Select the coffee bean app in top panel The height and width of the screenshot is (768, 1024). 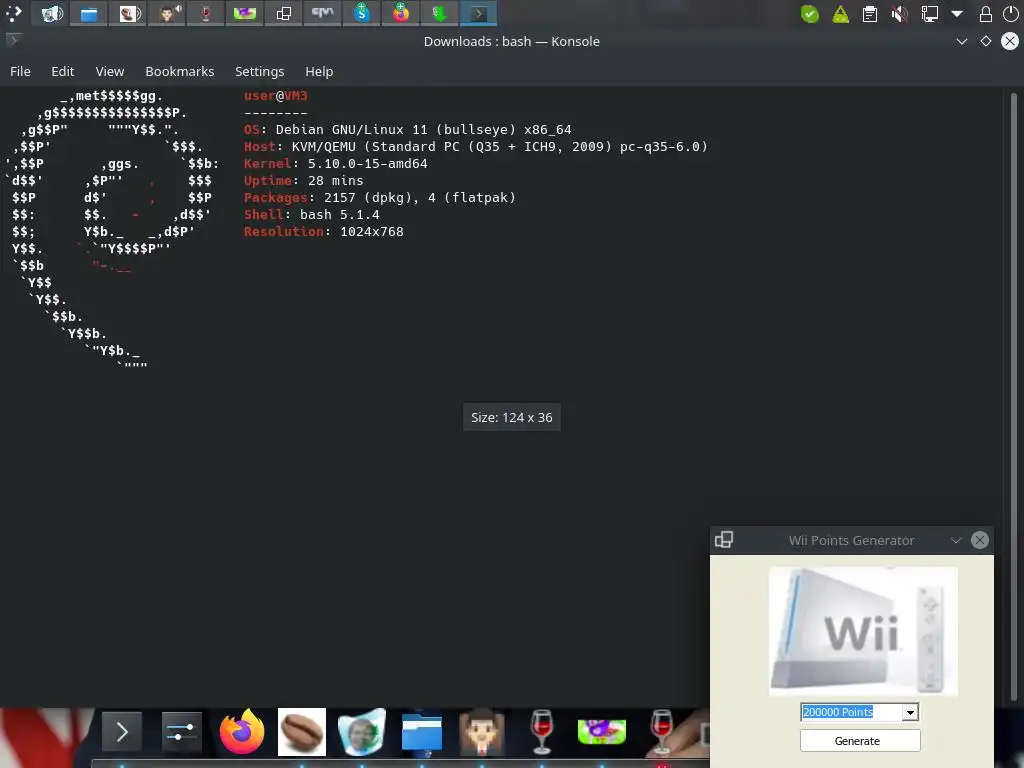(x=128, y=14)
